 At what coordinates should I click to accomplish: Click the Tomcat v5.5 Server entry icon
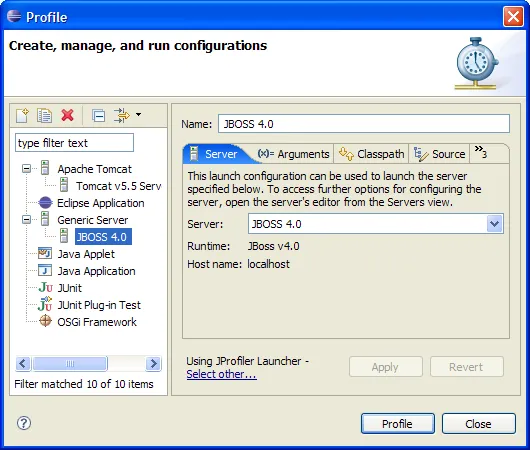coord(64,185)
